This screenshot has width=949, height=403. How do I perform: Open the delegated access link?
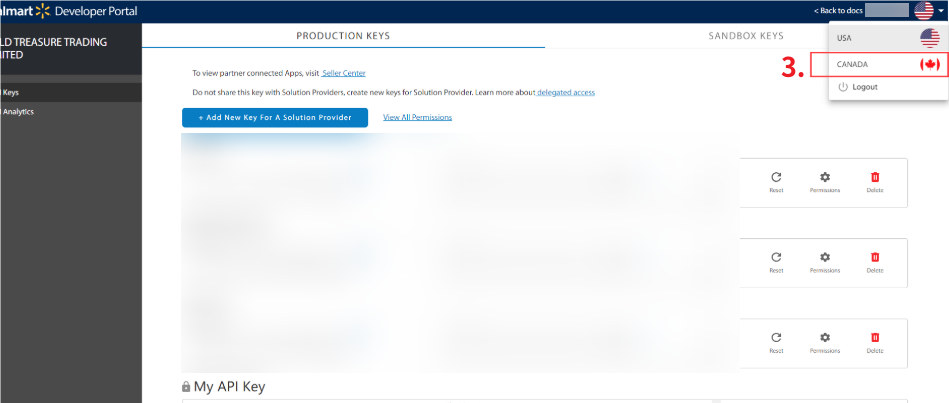[565, 93]
